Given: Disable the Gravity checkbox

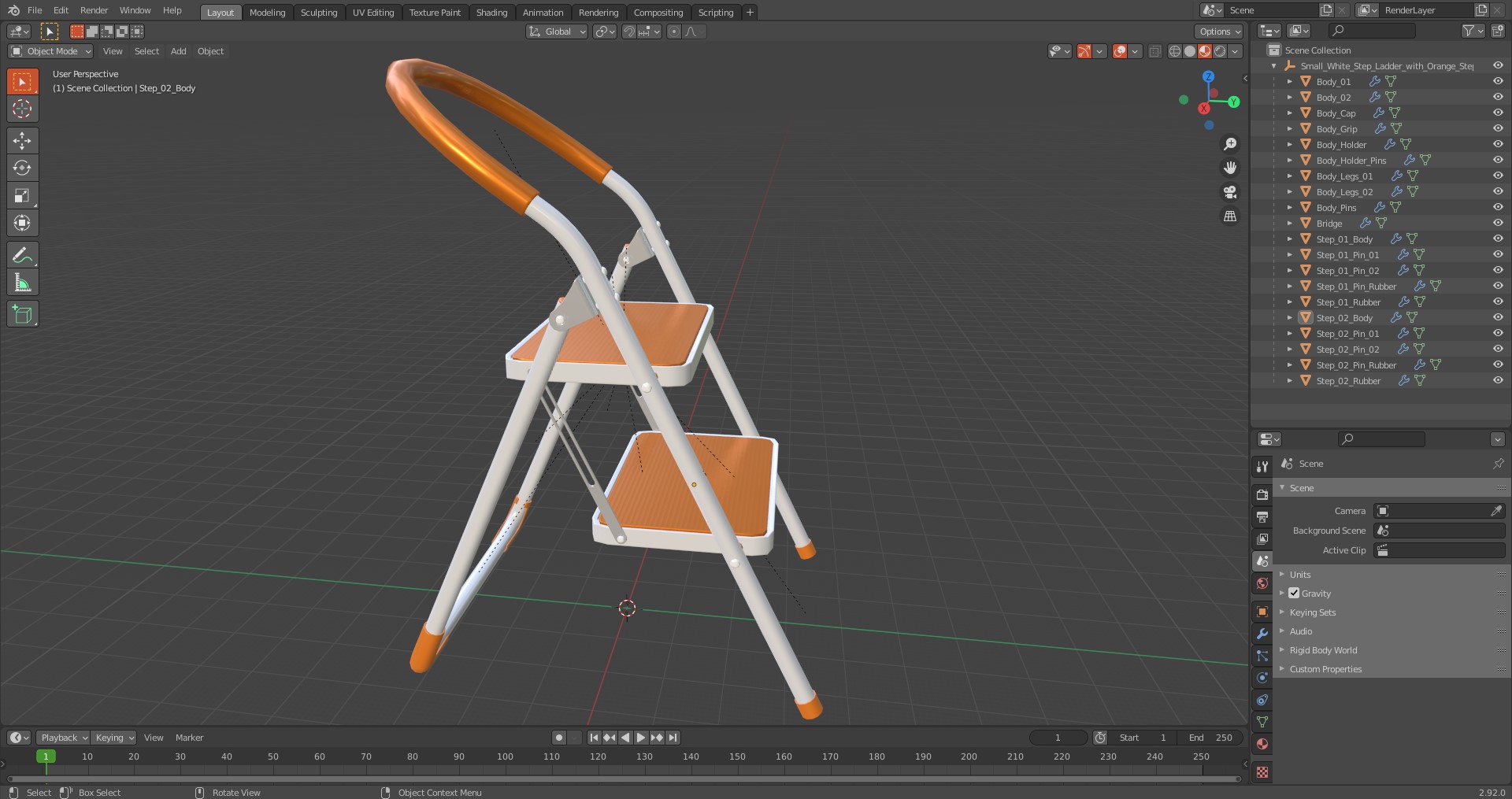Looking at the screenshot, I should pos(1294,593).
